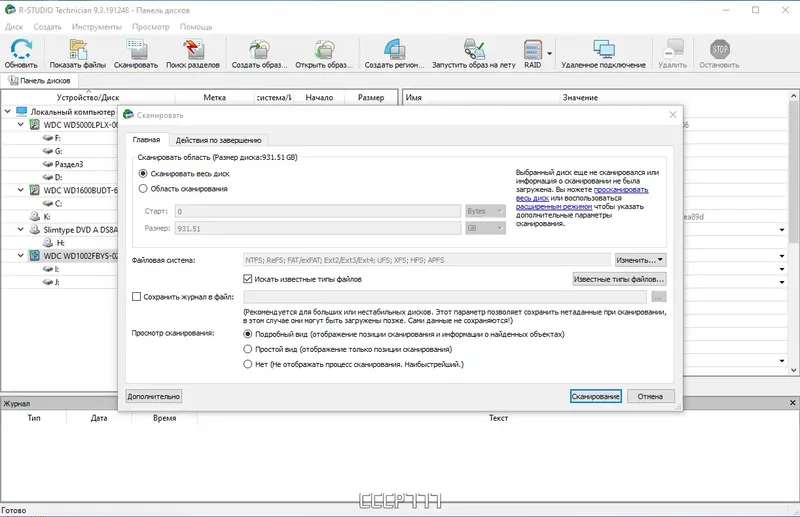Viewport: 800px width, 517px height.
Task: Click properties panel scrollbar down arrow
Action: pos(793,370)
